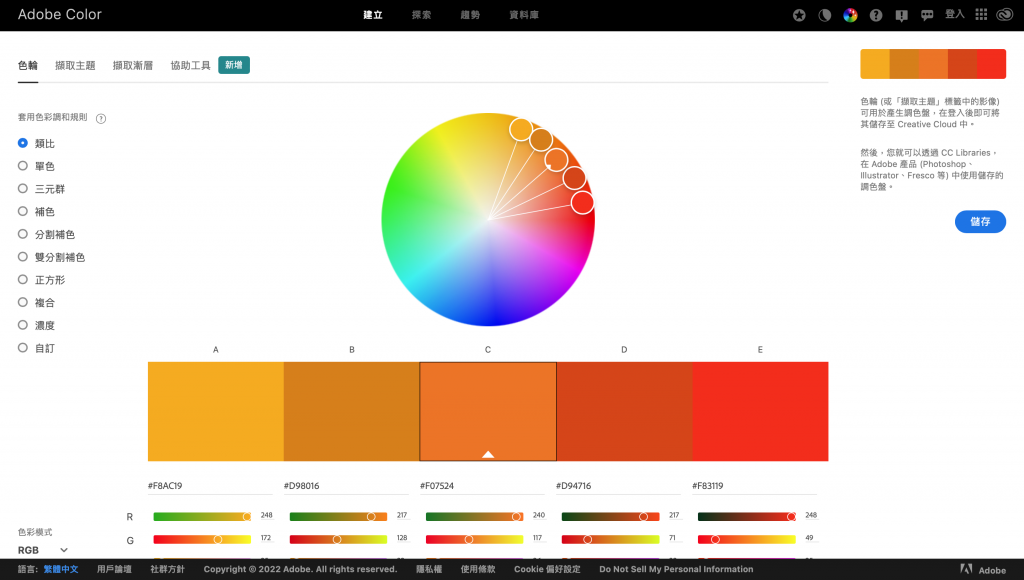Screen dimensions: 1024x580
Task: Open the 探索 menu
Action: coord(421,15)
